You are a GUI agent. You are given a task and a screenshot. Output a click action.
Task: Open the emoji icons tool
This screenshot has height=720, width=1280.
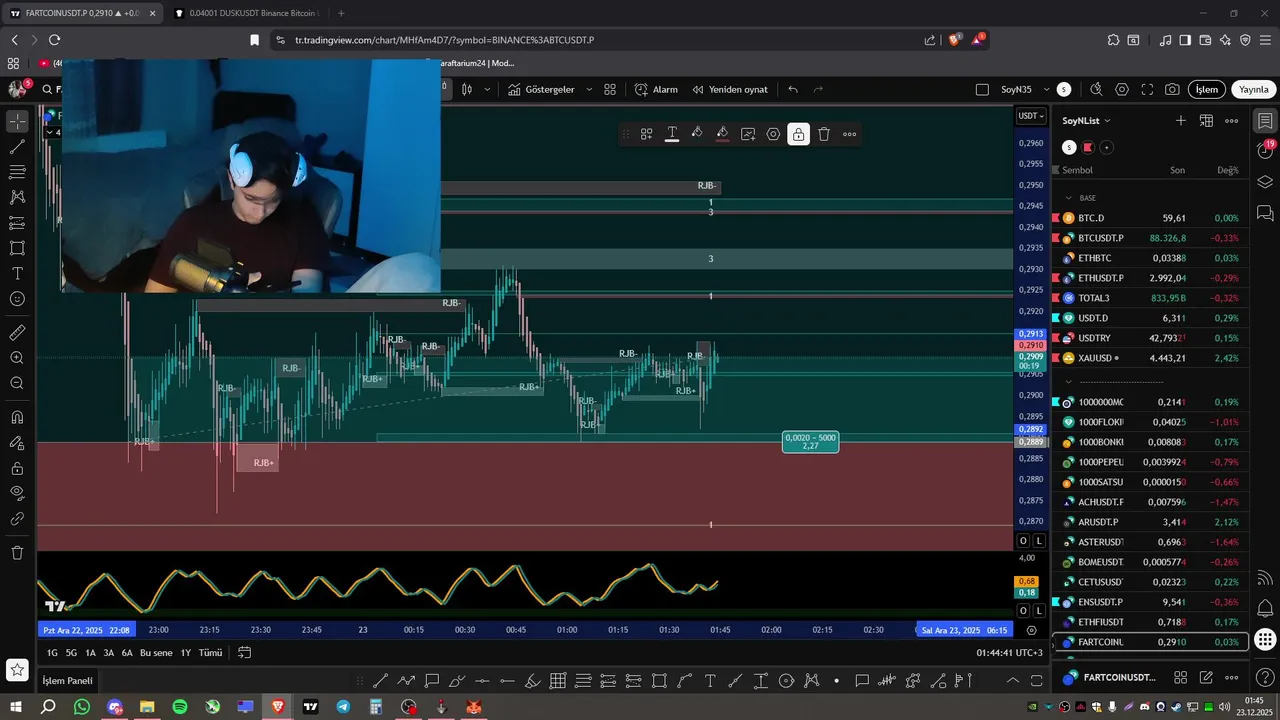17,299
